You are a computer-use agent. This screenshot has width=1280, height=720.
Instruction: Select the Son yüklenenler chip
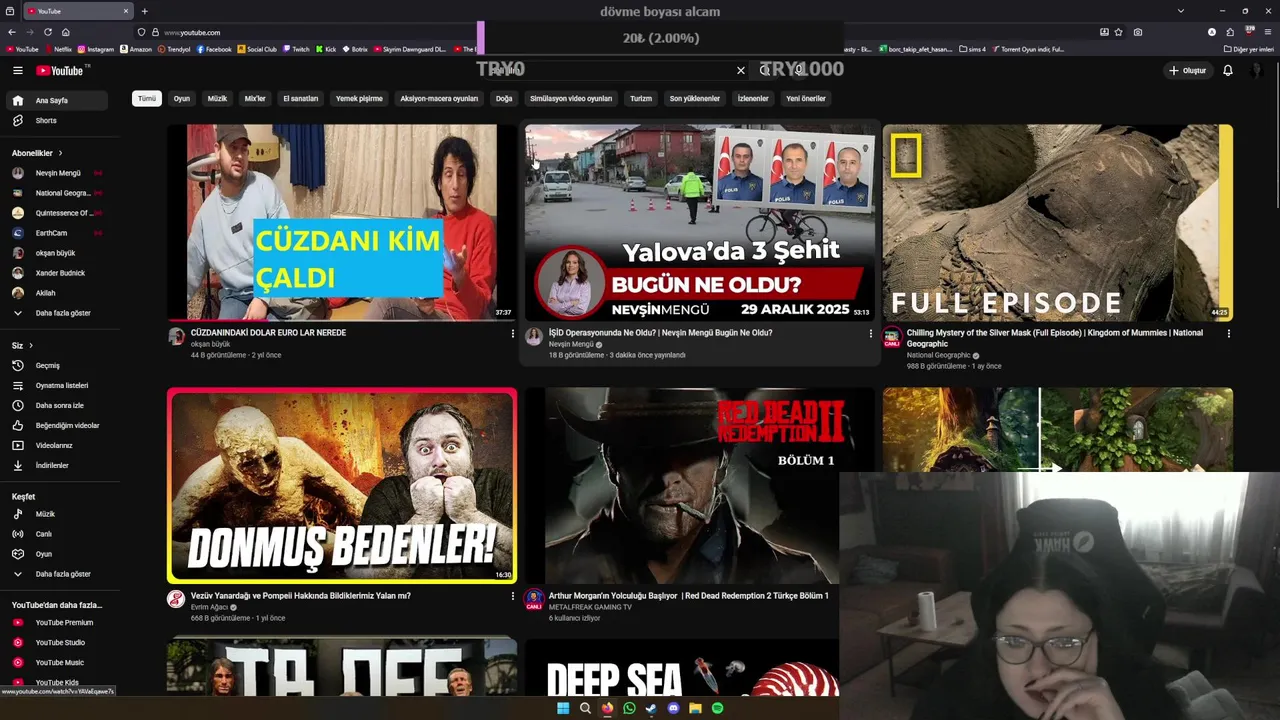695,98
